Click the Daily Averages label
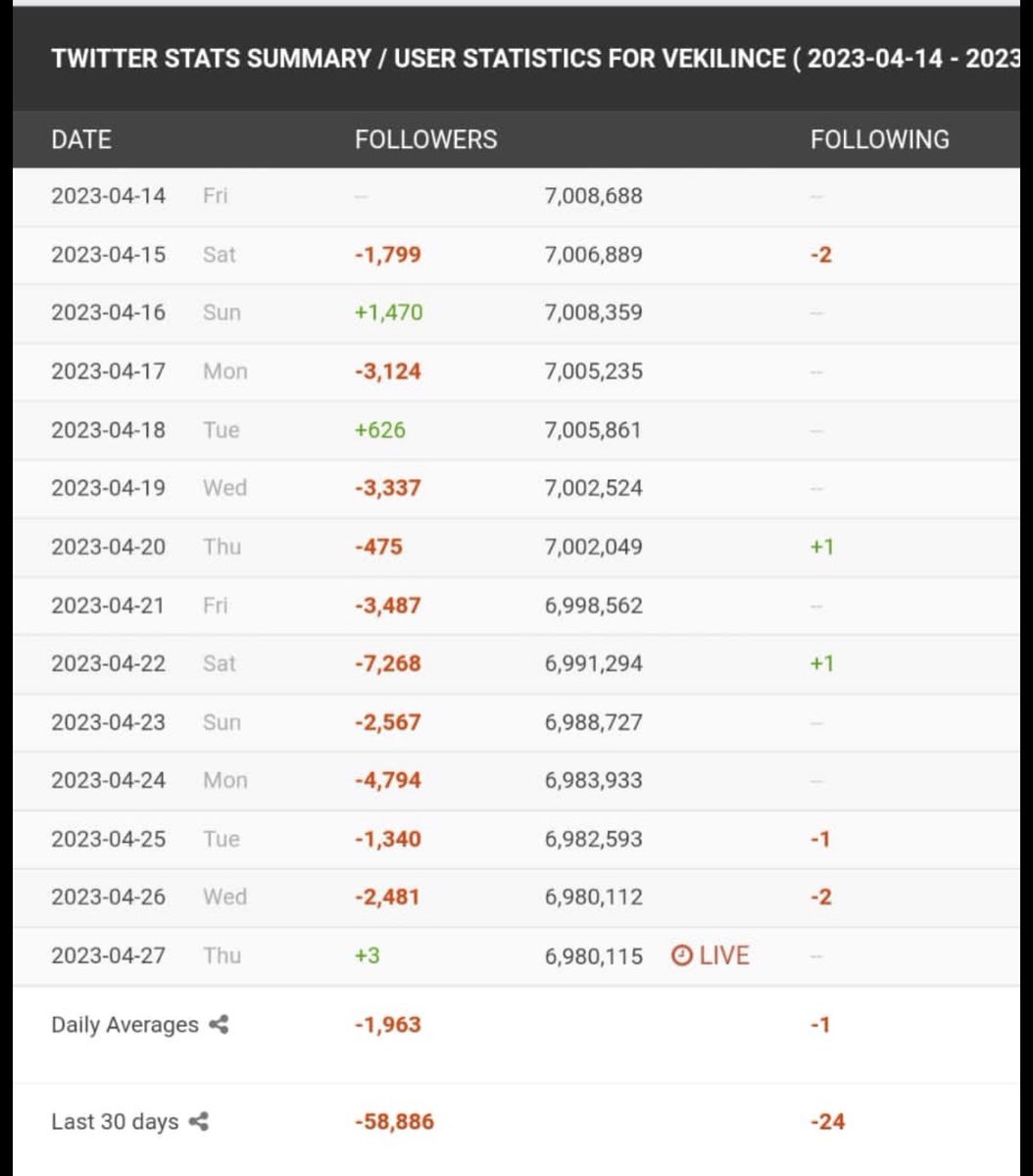1033x1176 pixels. 124,1025
